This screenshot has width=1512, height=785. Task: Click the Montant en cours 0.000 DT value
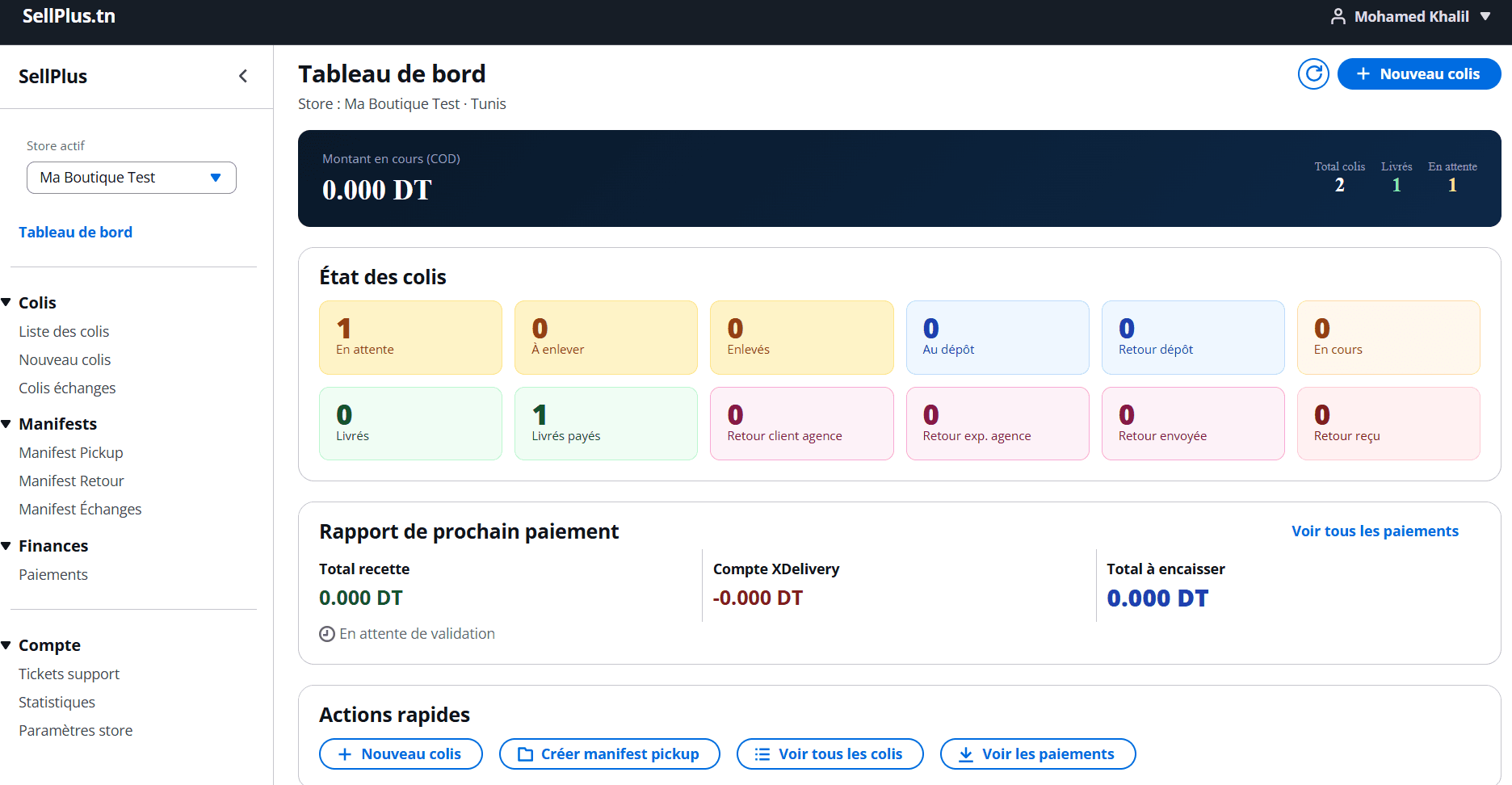(377, 191)
